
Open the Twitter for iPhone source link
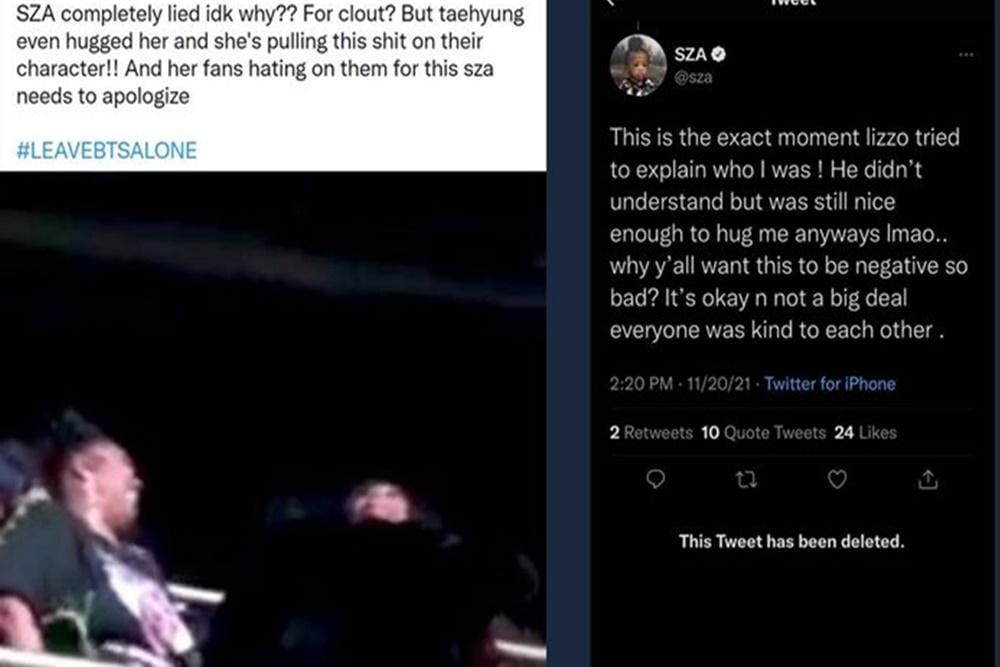coord(830,384)
